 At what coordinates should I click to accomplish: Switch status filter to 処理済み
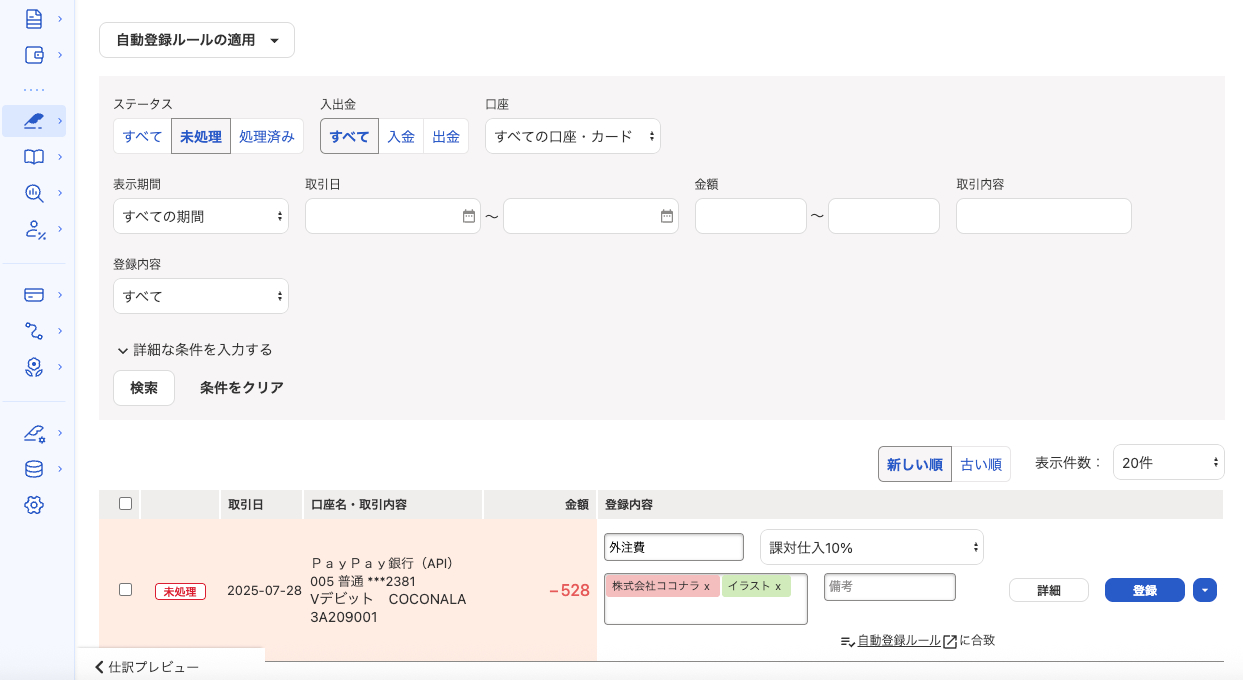point(267,136)
